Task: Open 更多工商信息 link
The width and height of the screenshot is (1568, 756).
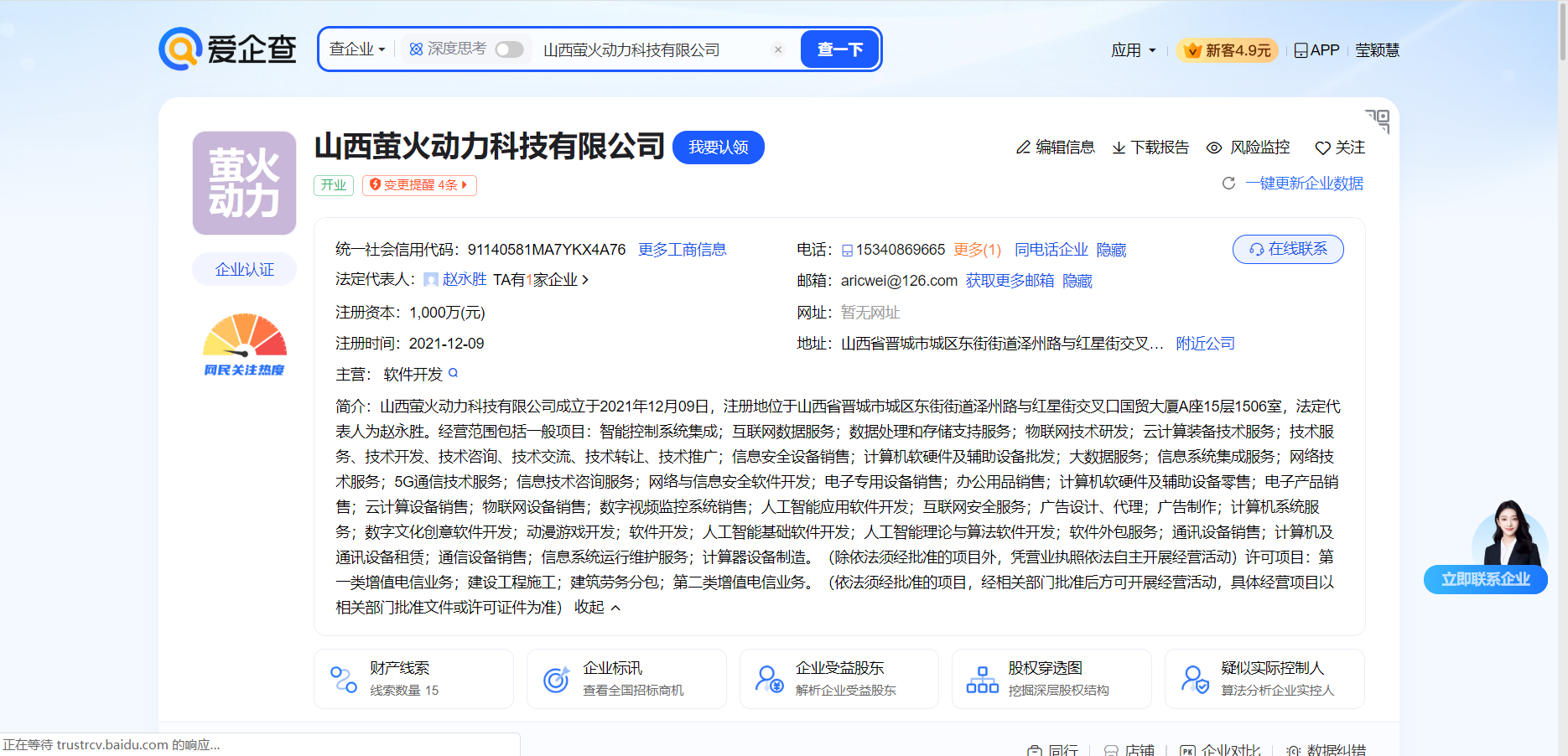Action: pos(682,250)
